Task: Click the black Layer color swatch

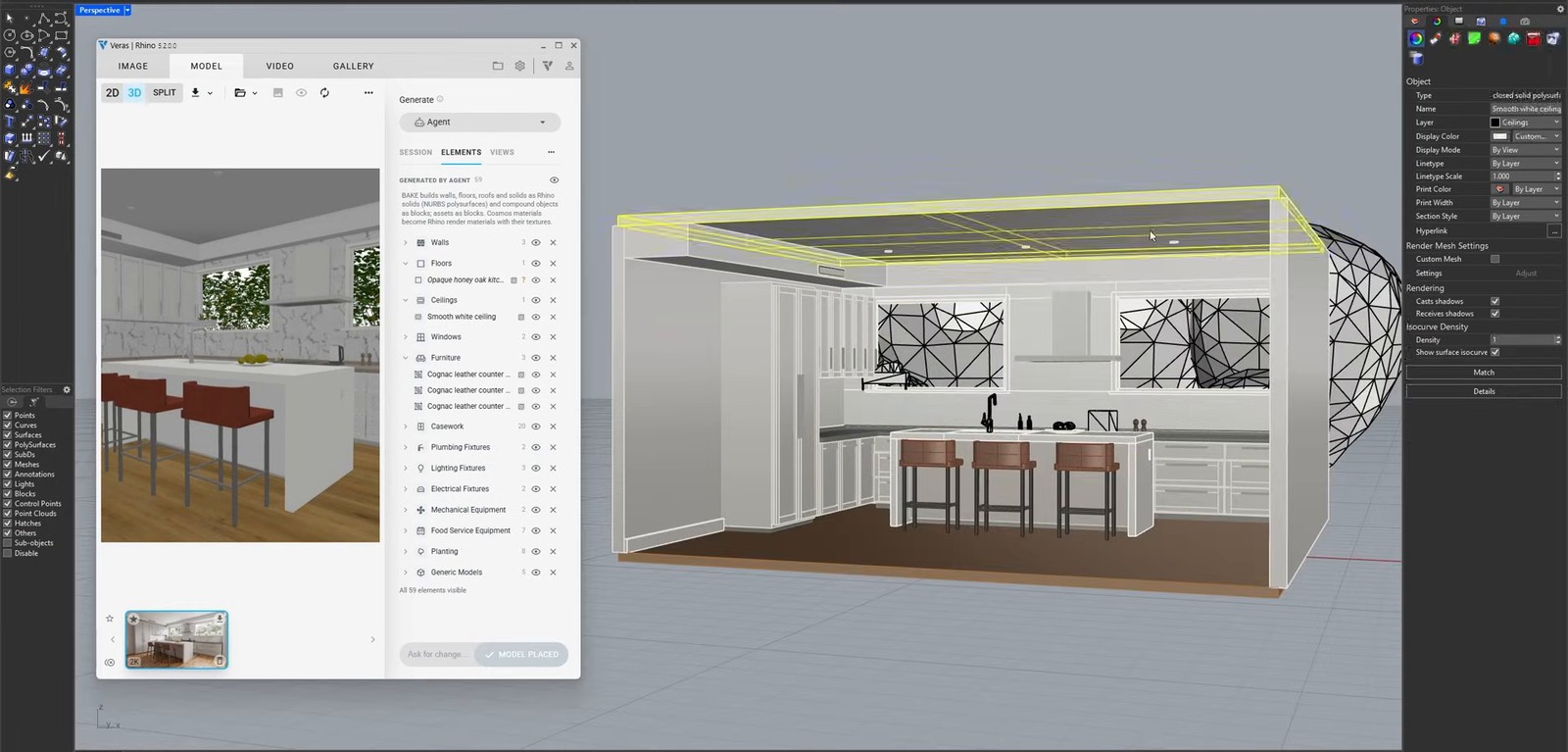Action: click(1495, 123)
